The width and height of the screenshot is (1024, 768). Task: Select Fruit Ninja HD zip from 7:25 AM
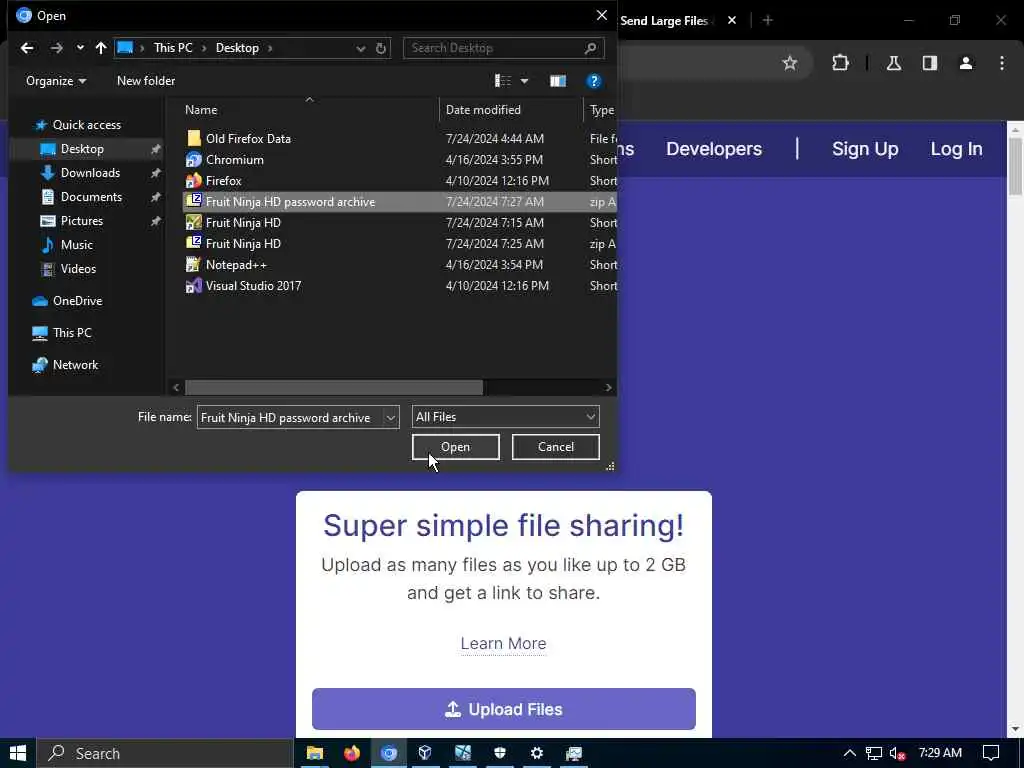(x=243, y=244)
